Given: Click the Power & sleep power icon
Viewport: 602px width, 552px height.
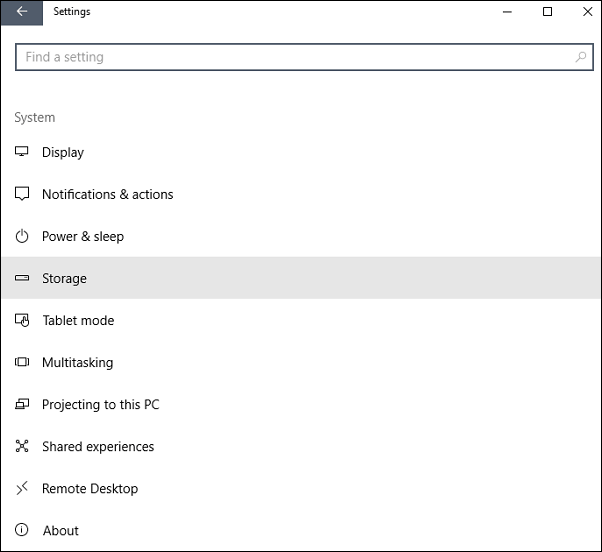Looking at the screenshot, I should (22, 237).
